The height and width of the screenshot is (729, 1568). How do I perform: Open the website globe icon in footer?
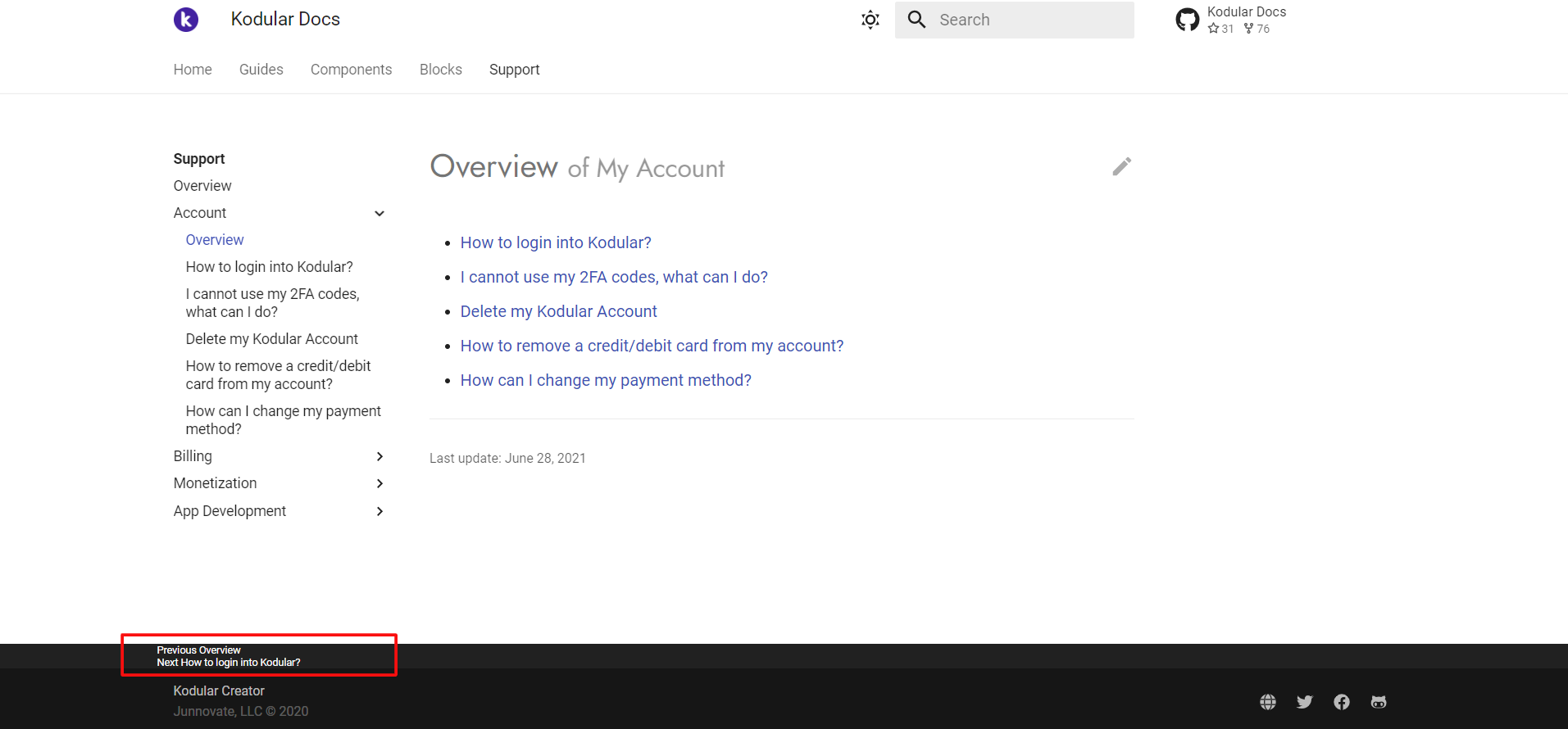pos(1268,702)
